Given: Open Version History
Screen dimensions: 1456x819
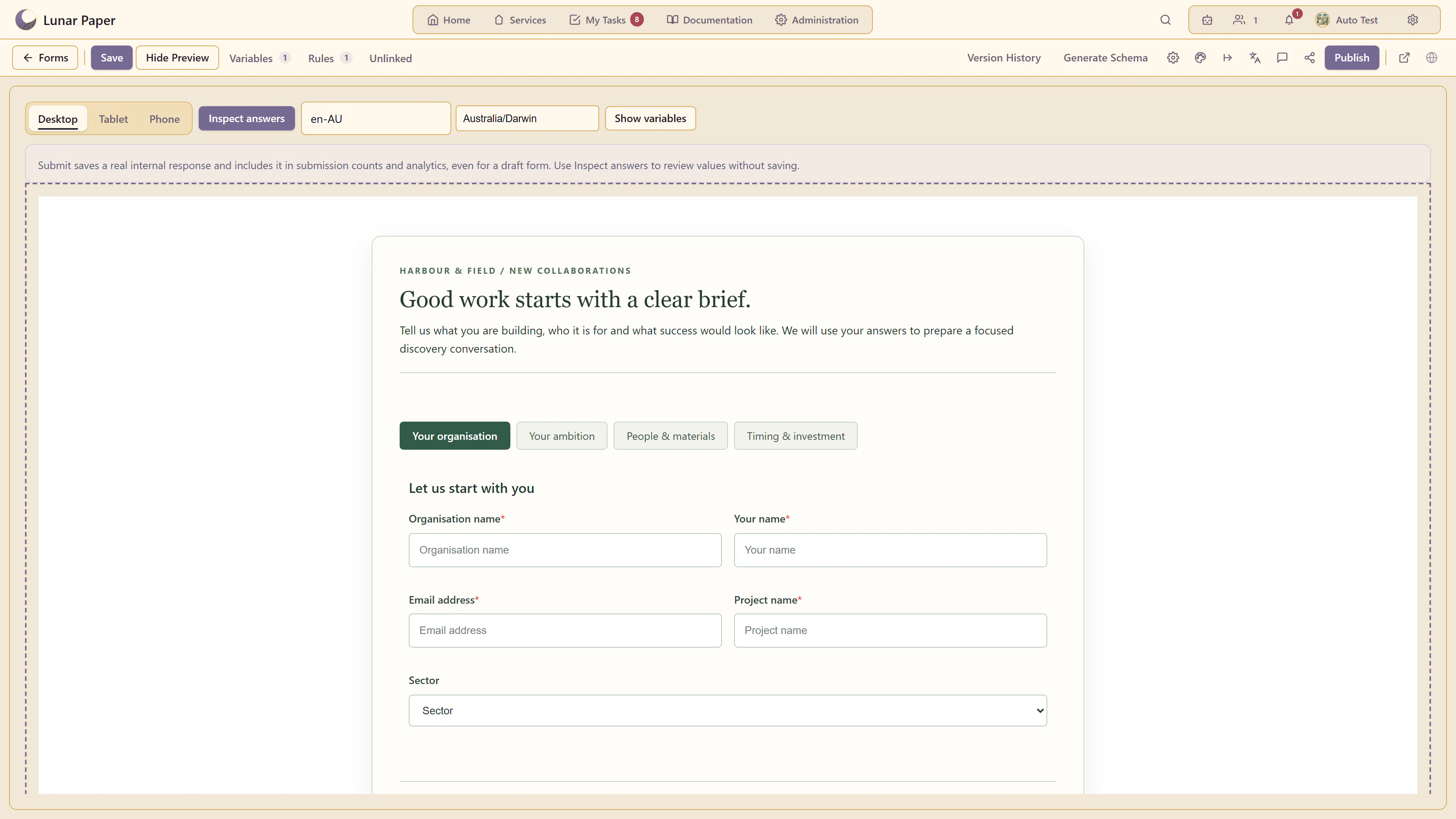Looking at the screenshot, I should pos(1004,58).
